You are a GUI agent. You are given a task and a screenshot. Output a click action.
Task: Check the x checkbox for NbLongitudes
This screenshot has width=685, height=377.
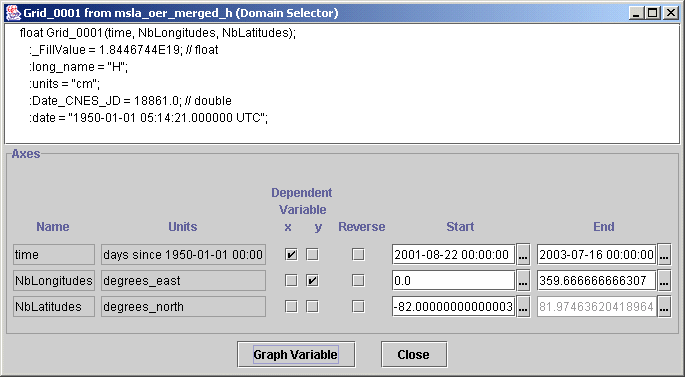click(291, 280)
